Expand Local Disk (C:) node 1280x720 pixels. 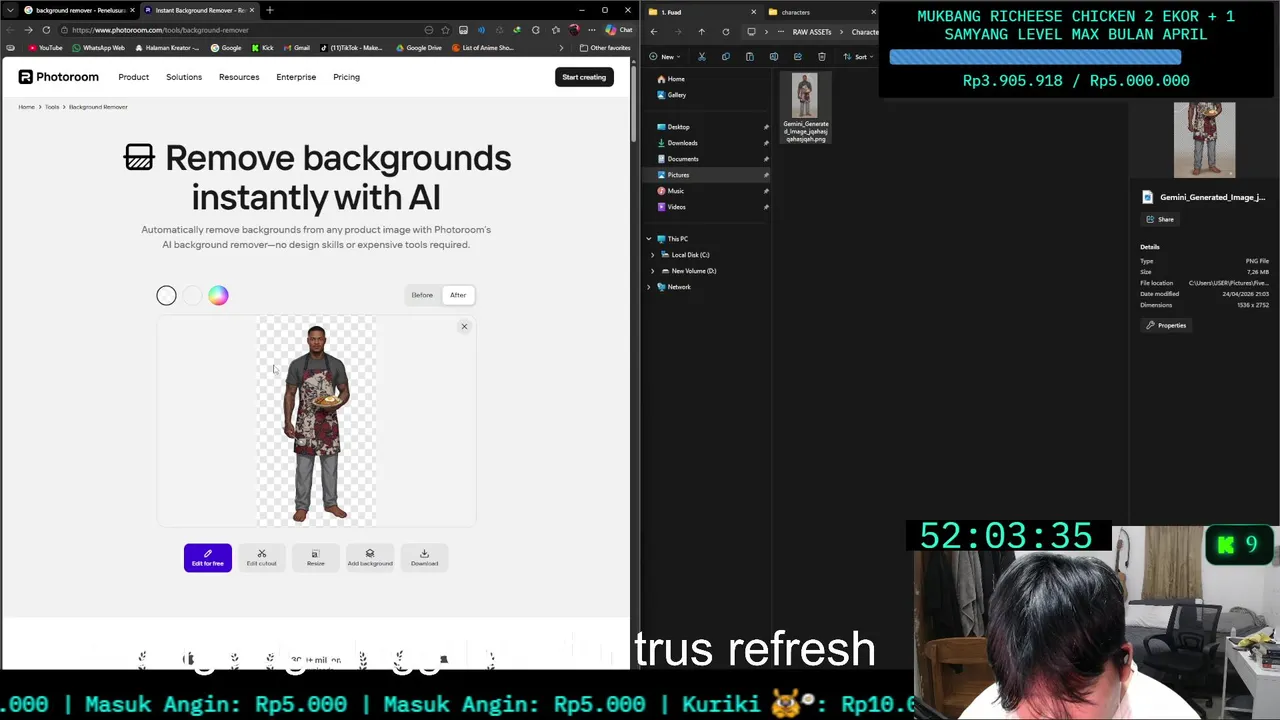coord(653,255)
